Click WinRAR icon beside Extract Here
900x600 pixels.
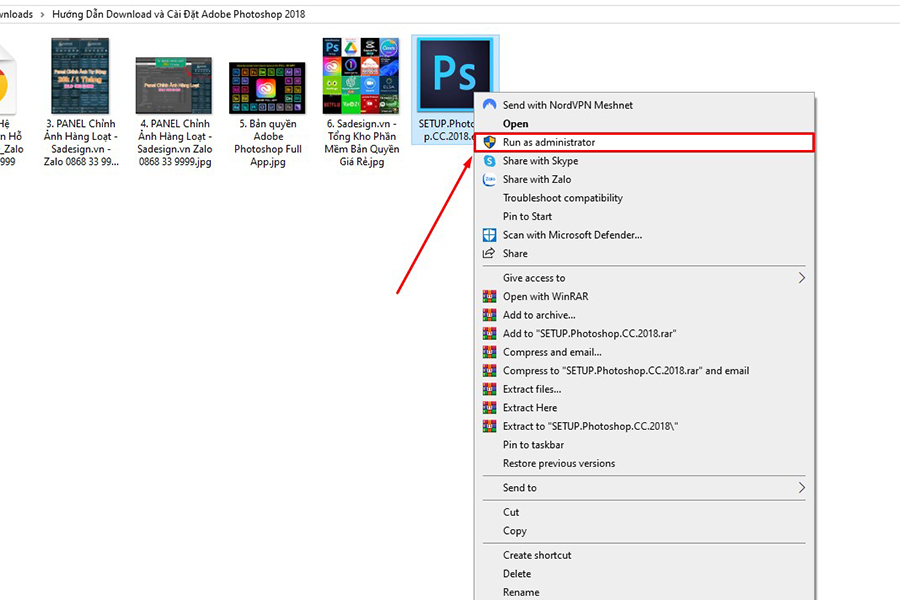coord(489,408)
